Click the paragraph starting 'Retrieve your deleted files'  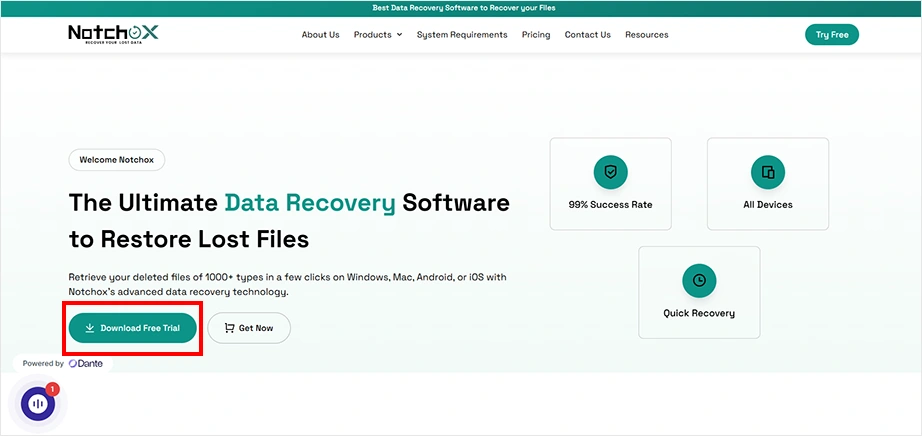[288, 284]
